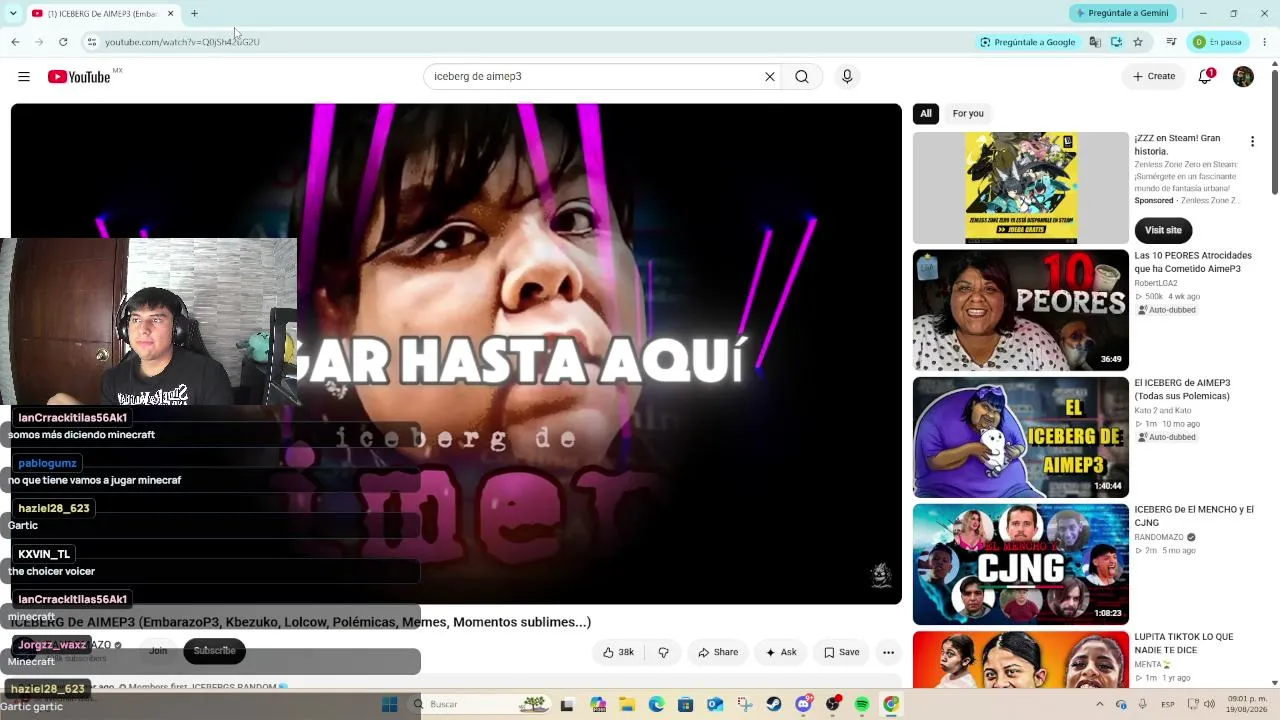Screen dimensions: 1280x720
Task: Click the Create button
Action: tap(1153, 77)
